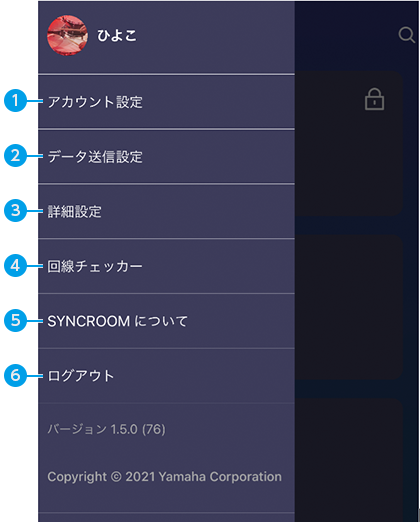Open アカウント設定 menu item
420x522 pixels.
click(166, 102)
